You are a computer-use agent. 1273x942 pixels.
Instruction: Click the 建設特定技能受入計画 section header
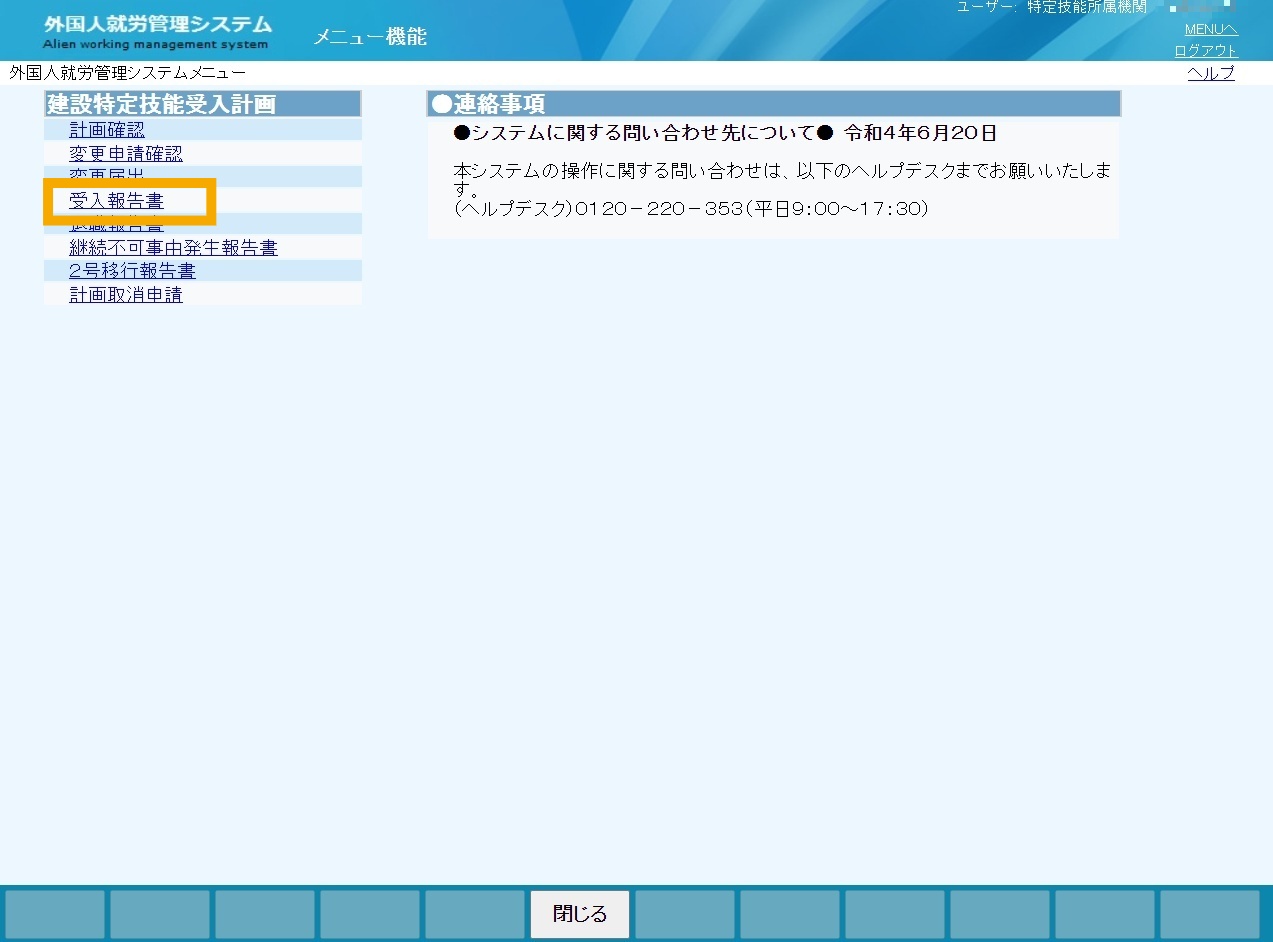tap(202, 104)
